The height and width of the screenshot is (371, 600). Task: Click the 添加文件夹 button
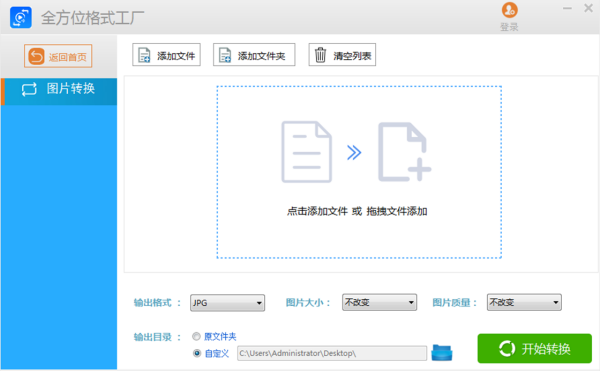click(254, 55)
